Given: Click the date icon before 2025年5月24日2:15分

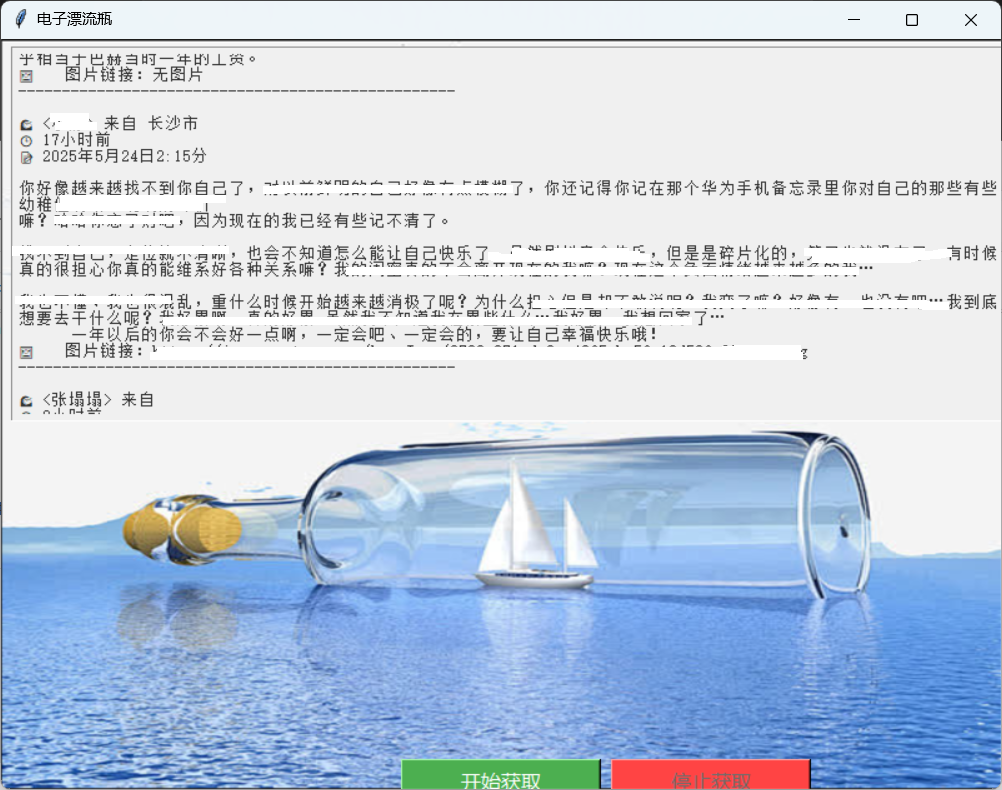Looking at the screenshot, I should 25,158.
